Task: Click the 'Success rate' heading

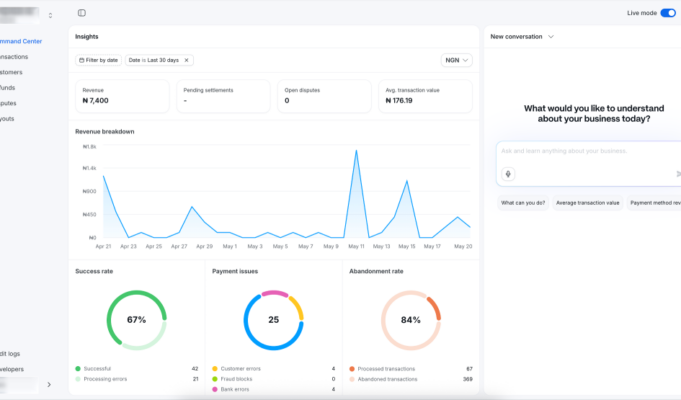Action: point(94,271)
